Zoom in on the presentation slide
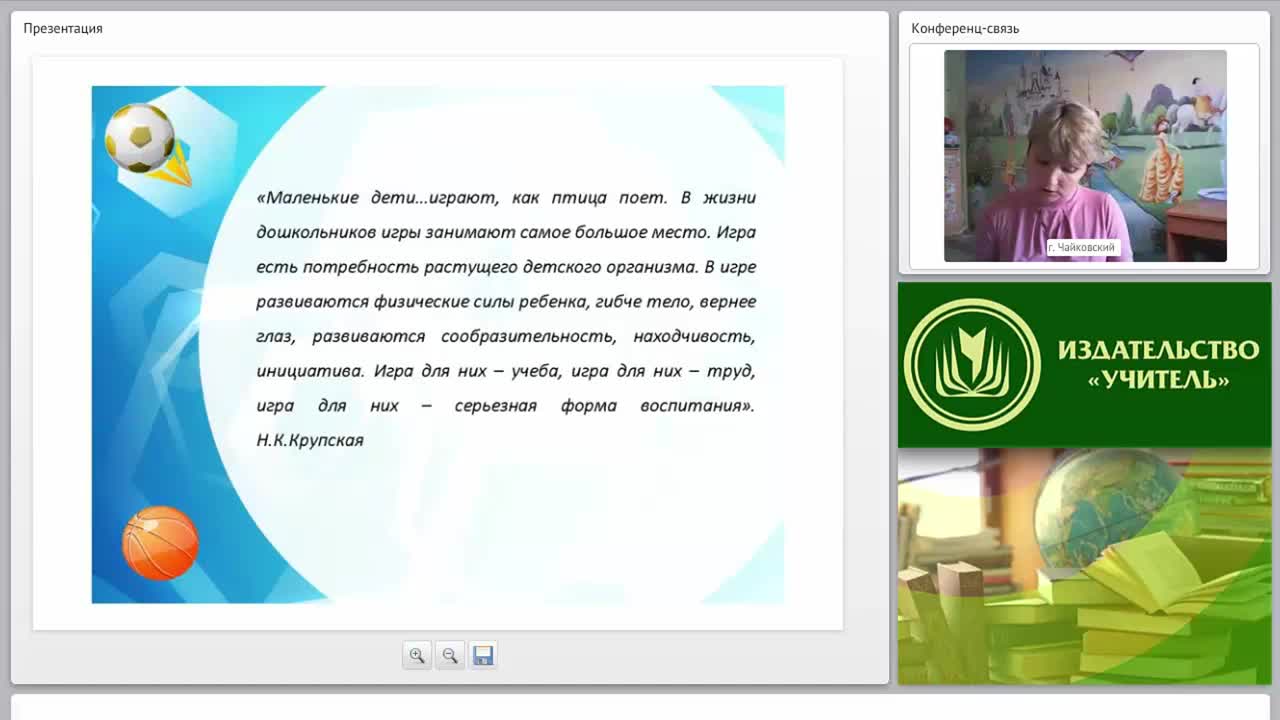 (x=417, y=655)
